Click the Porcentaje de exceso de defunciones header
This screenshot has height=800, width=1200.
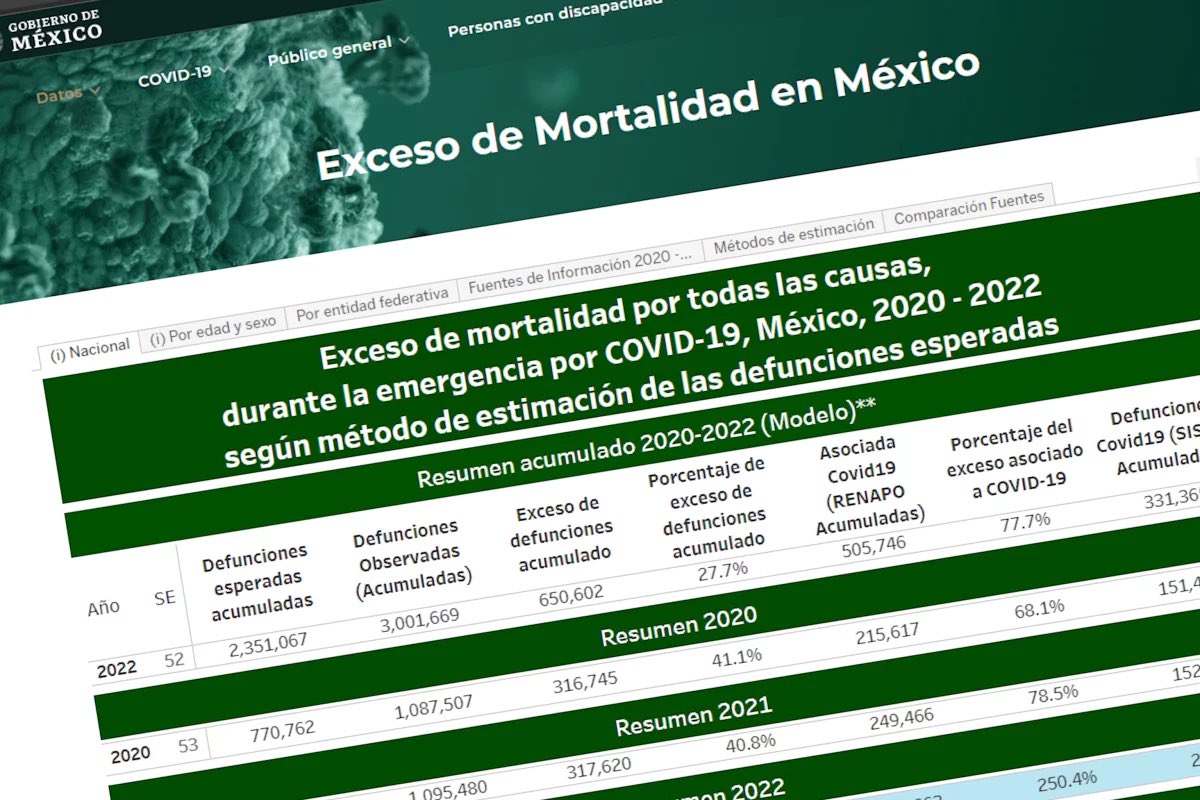(x=712, y=507)
